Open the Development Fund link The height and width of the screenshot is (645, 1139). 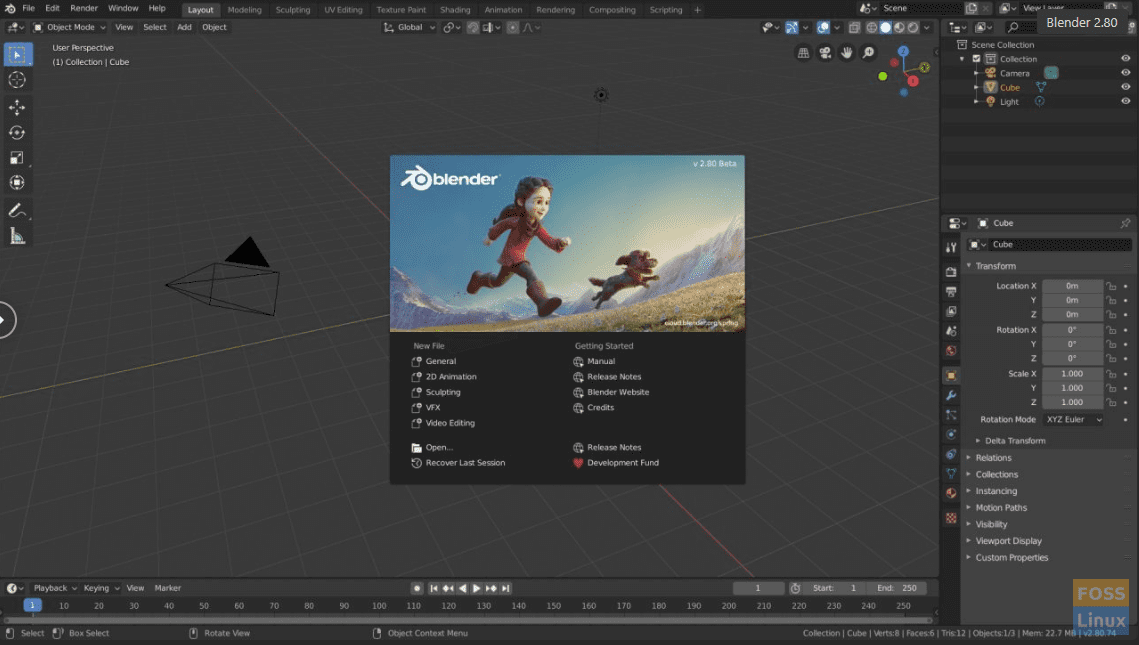pos(616,463)
